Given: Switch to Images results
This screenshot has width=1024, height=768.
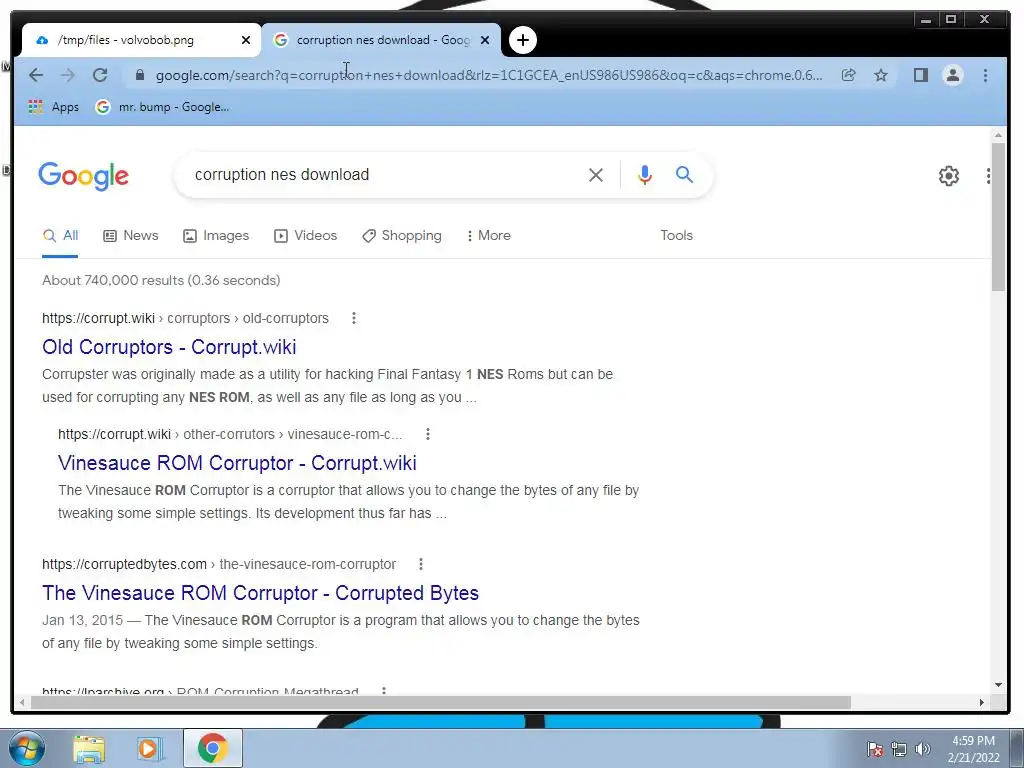Looking at the screenshot, I should click(x=216, y=236).
